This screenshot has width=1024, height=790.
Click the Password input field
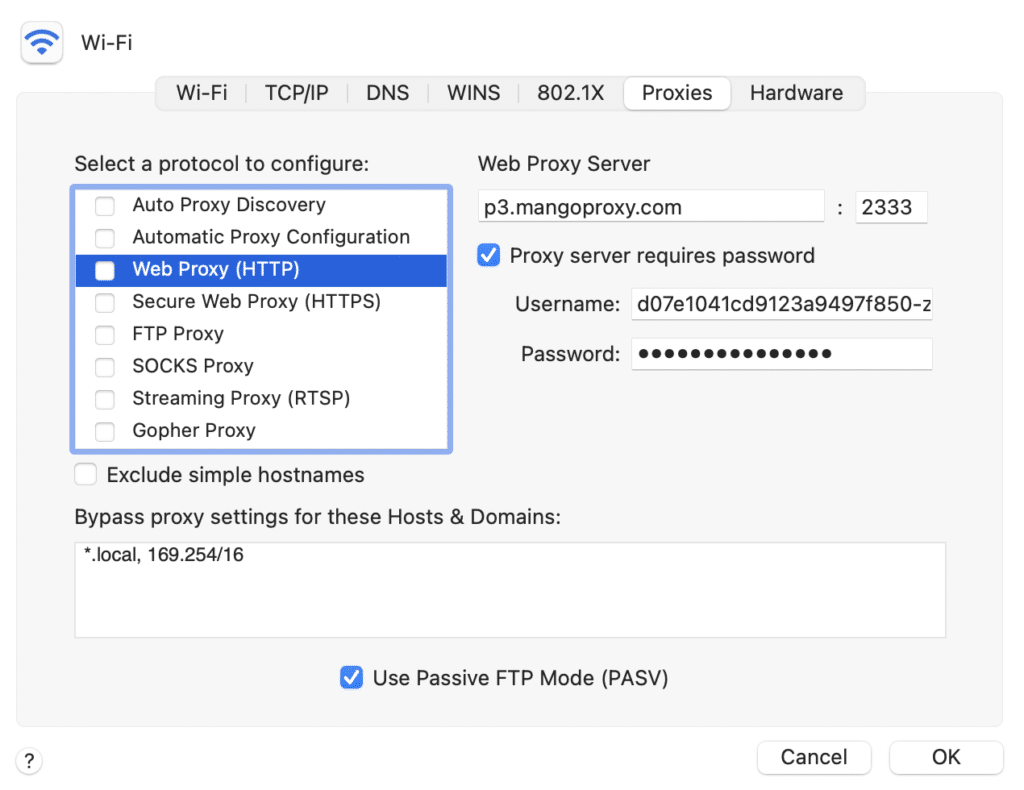pyautogui.click(x=782, y=354)
